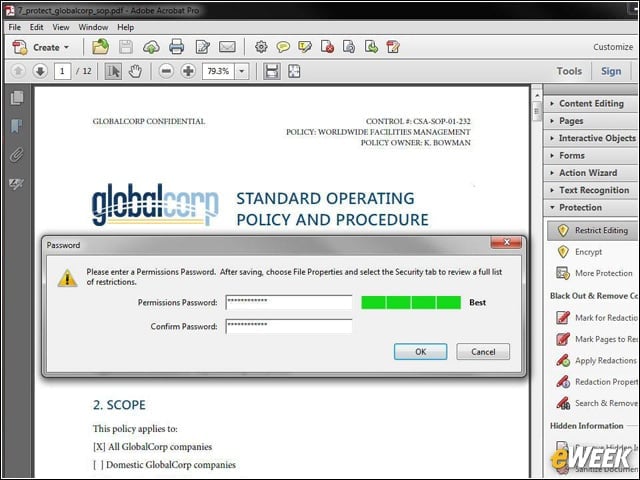Click the page number field
The height and width of the screenshot is (480, 640).
[x=62, y=71]
